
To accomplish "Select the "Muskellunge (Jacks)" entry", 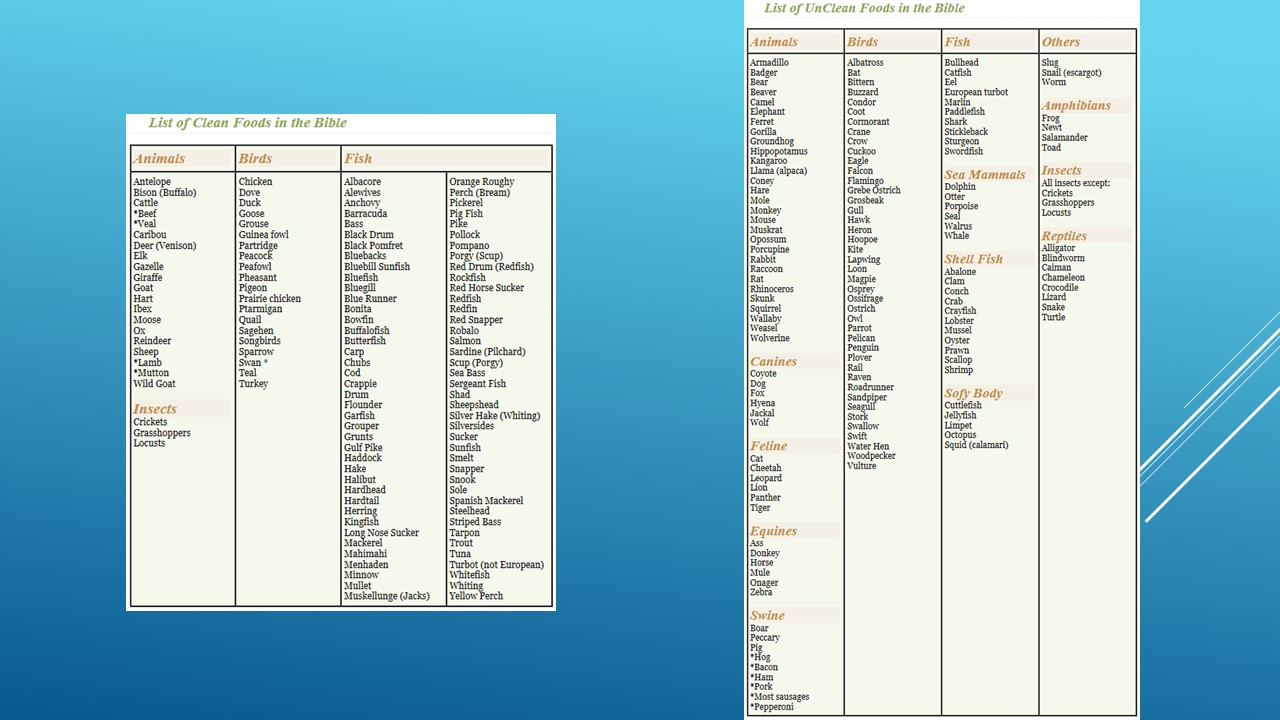I will [386, 596].
